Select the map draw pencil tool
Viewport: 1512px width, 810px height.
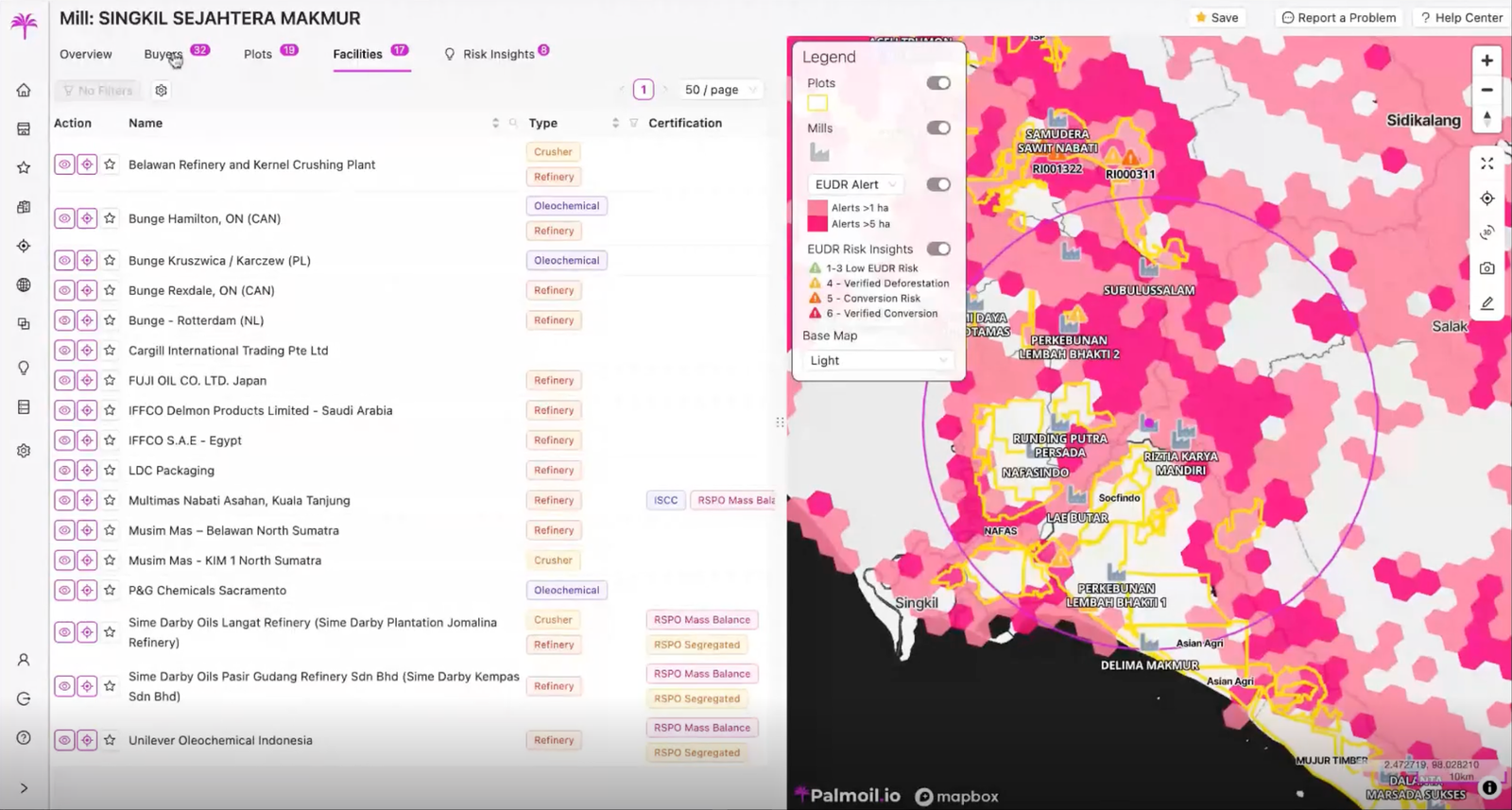[x=1486, y=303]
